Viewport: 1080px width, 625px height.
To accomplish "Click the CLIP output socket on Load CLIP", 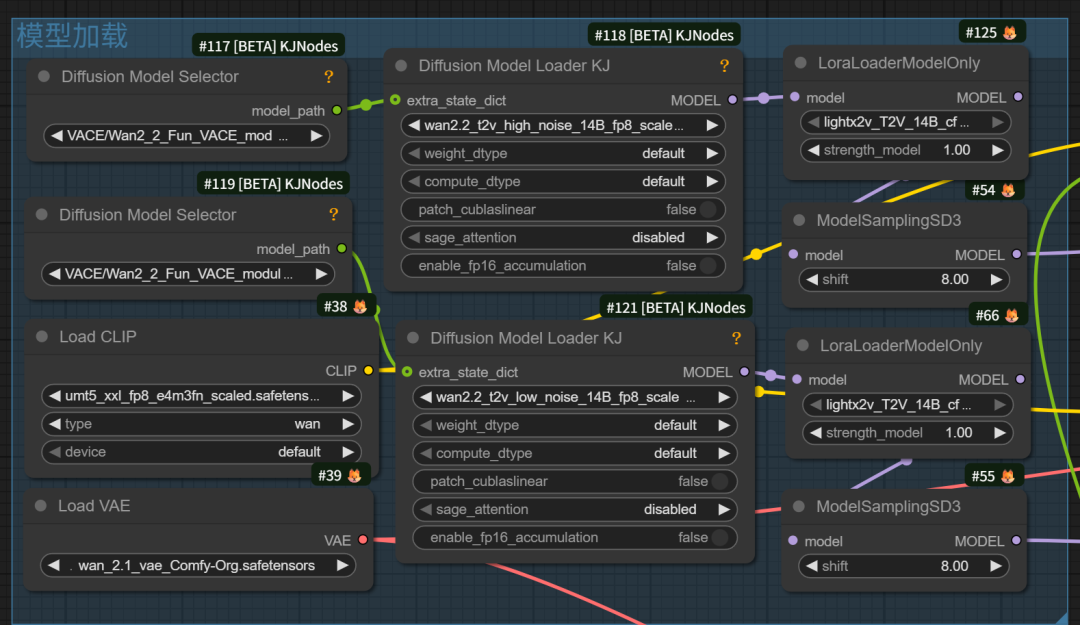I will pos(368,371).
